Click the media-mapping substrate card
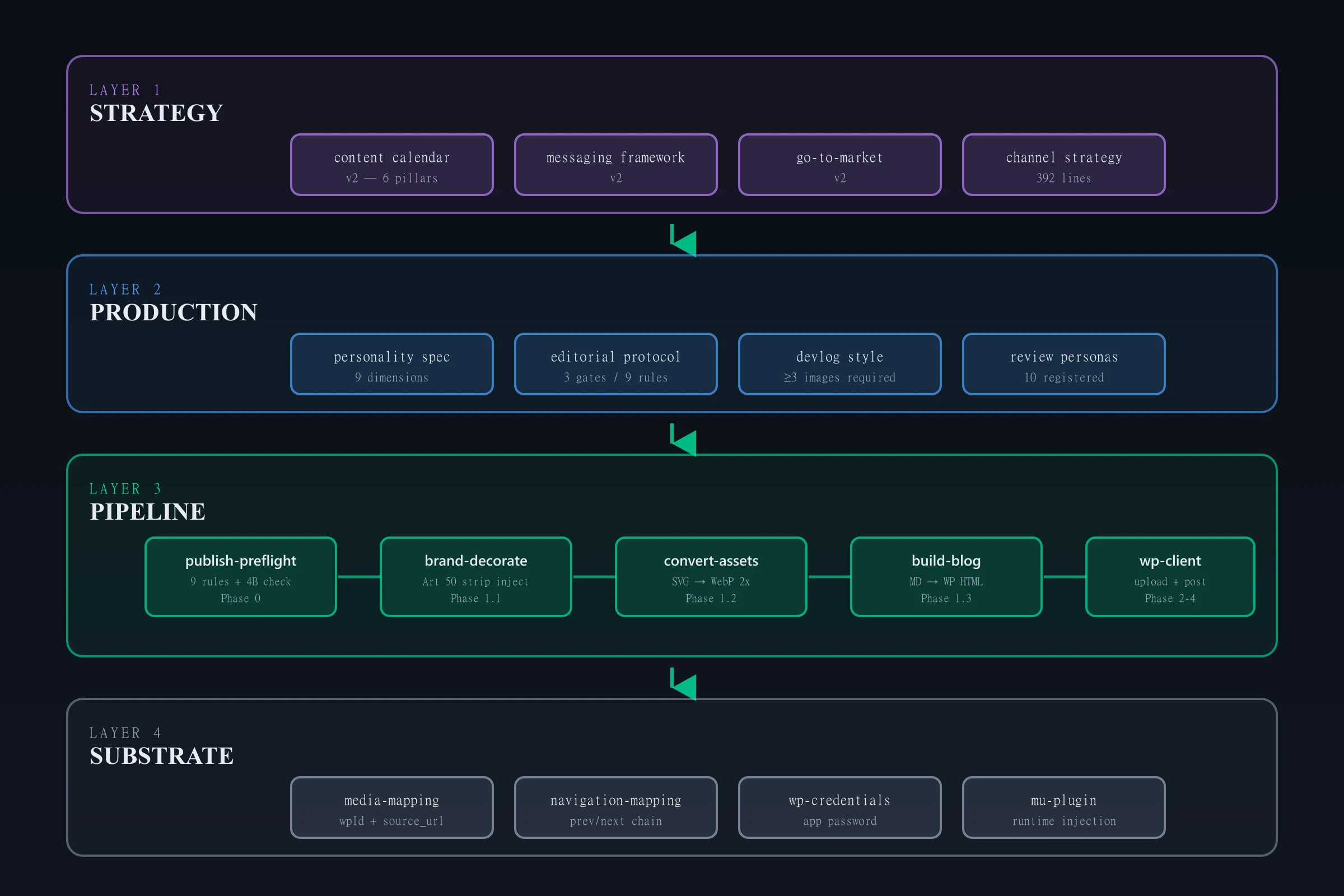This screenshot has width=1344, height=896. coord(392,808)
